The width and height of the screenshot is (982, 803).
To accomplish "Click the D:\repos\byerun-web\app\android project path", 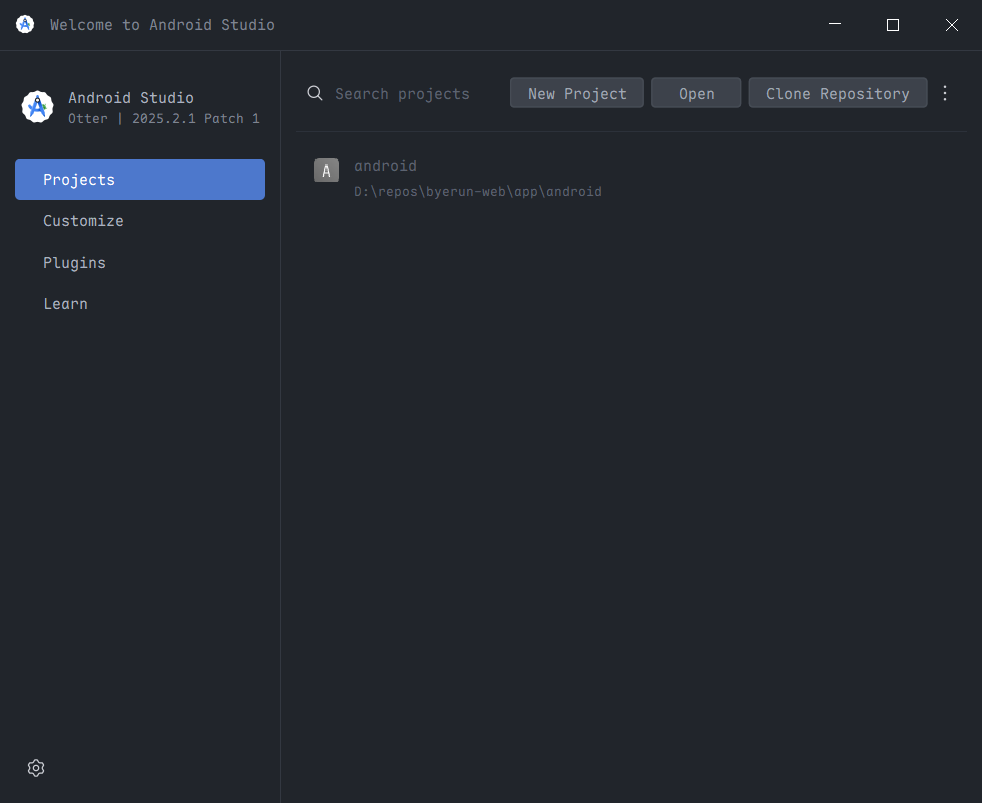I will [478, 191].
